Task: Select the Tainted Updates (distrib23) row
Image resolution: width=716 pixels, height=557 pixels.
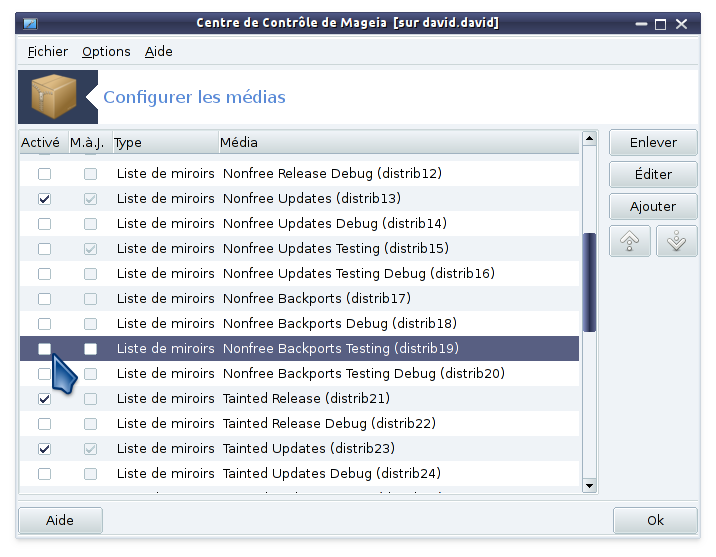Action: point(299,448)
